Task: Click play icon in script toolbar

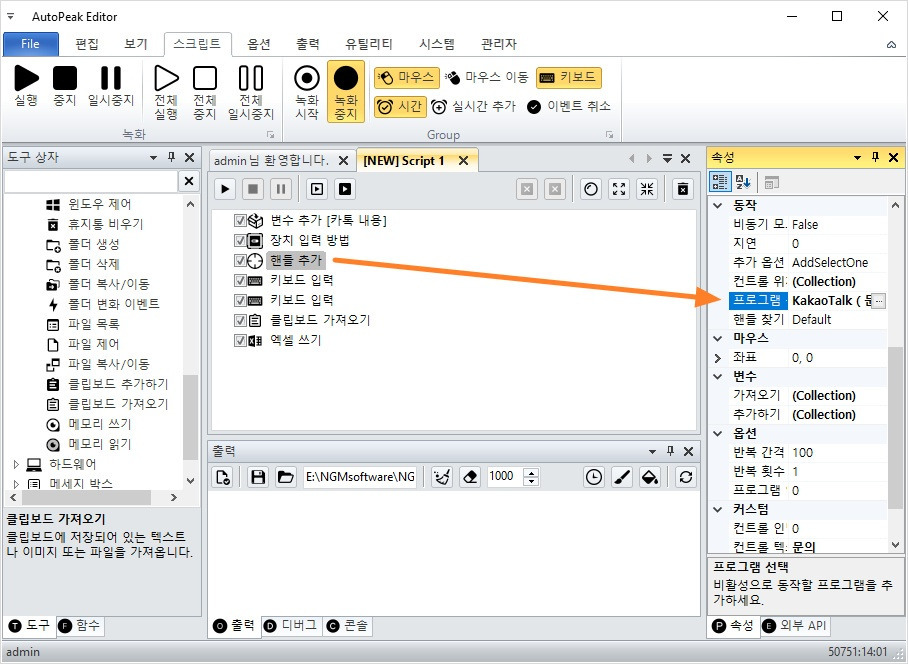Action: tap(225, 189)
